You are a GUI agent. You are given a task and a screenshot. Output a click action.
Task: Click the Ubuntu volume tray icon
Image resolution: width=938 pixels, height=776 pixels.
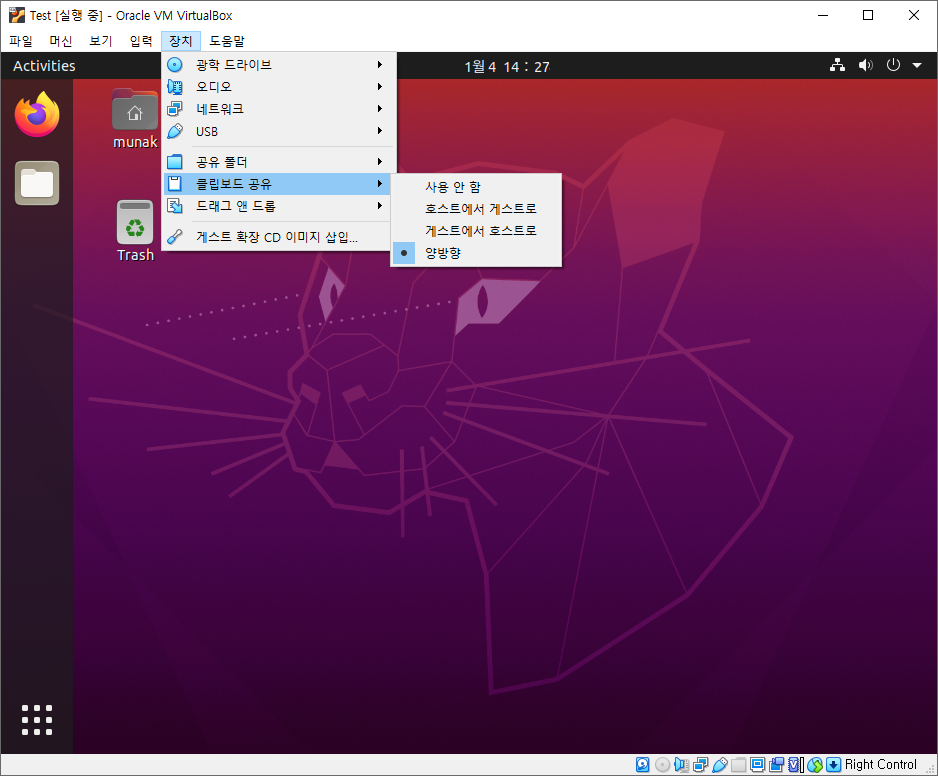(x=866, y=65)
